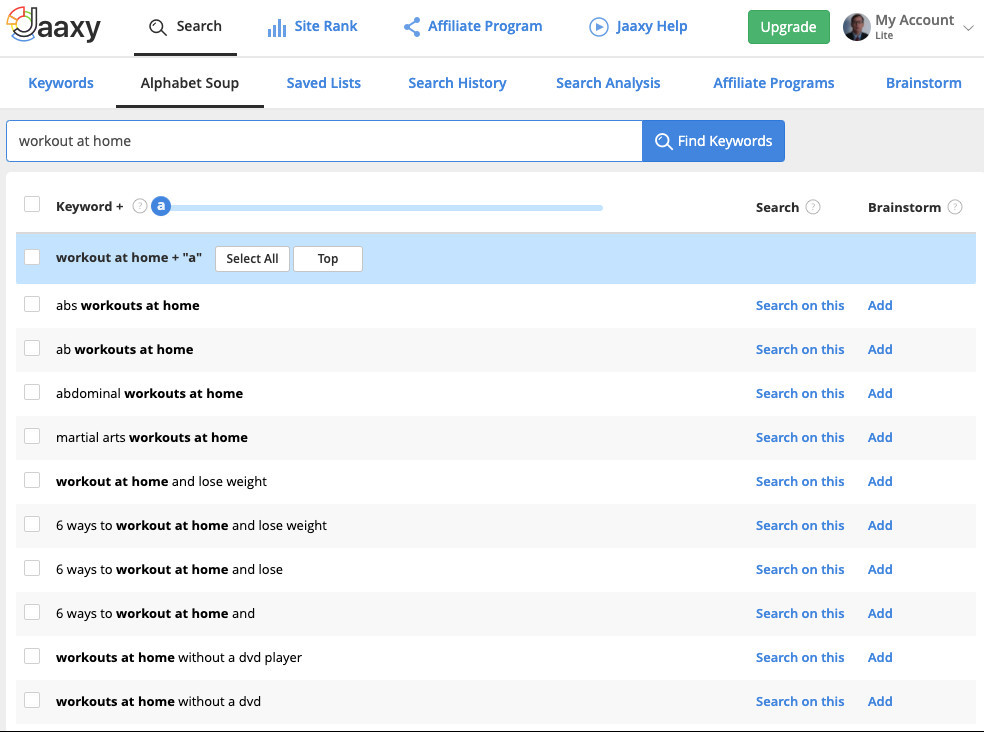Check '6 ways to workout at home and lose' checkbox
984x732 pixels.
tap(32, 568)
